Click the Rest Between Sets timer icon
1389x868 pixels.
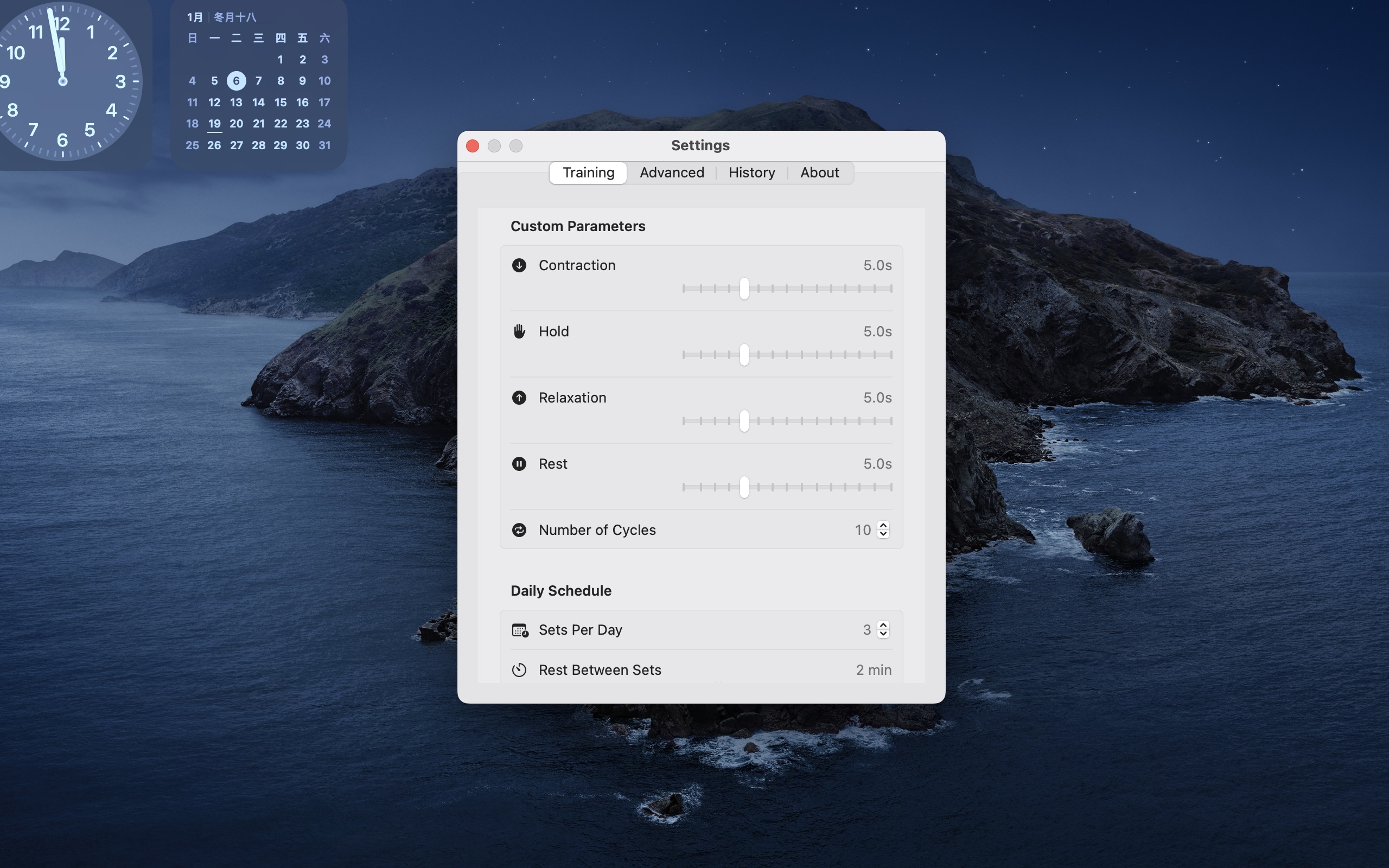click(519, 670)
